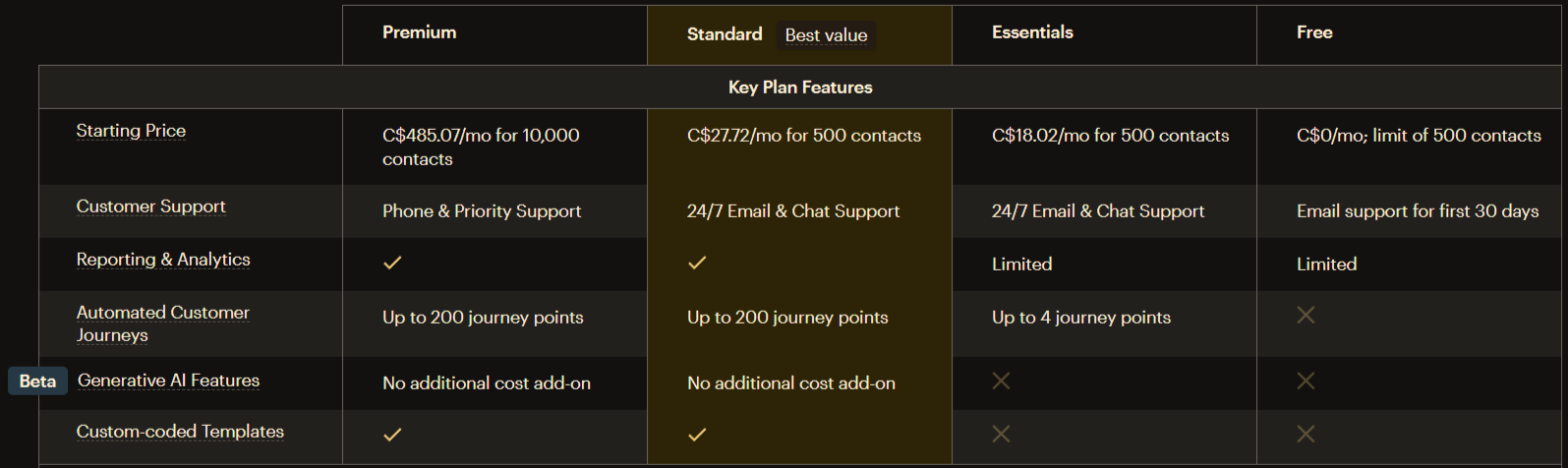Click the Standard Custom-coded Templates checkmark
This screenshot has height=468, width=1568.
697,435
